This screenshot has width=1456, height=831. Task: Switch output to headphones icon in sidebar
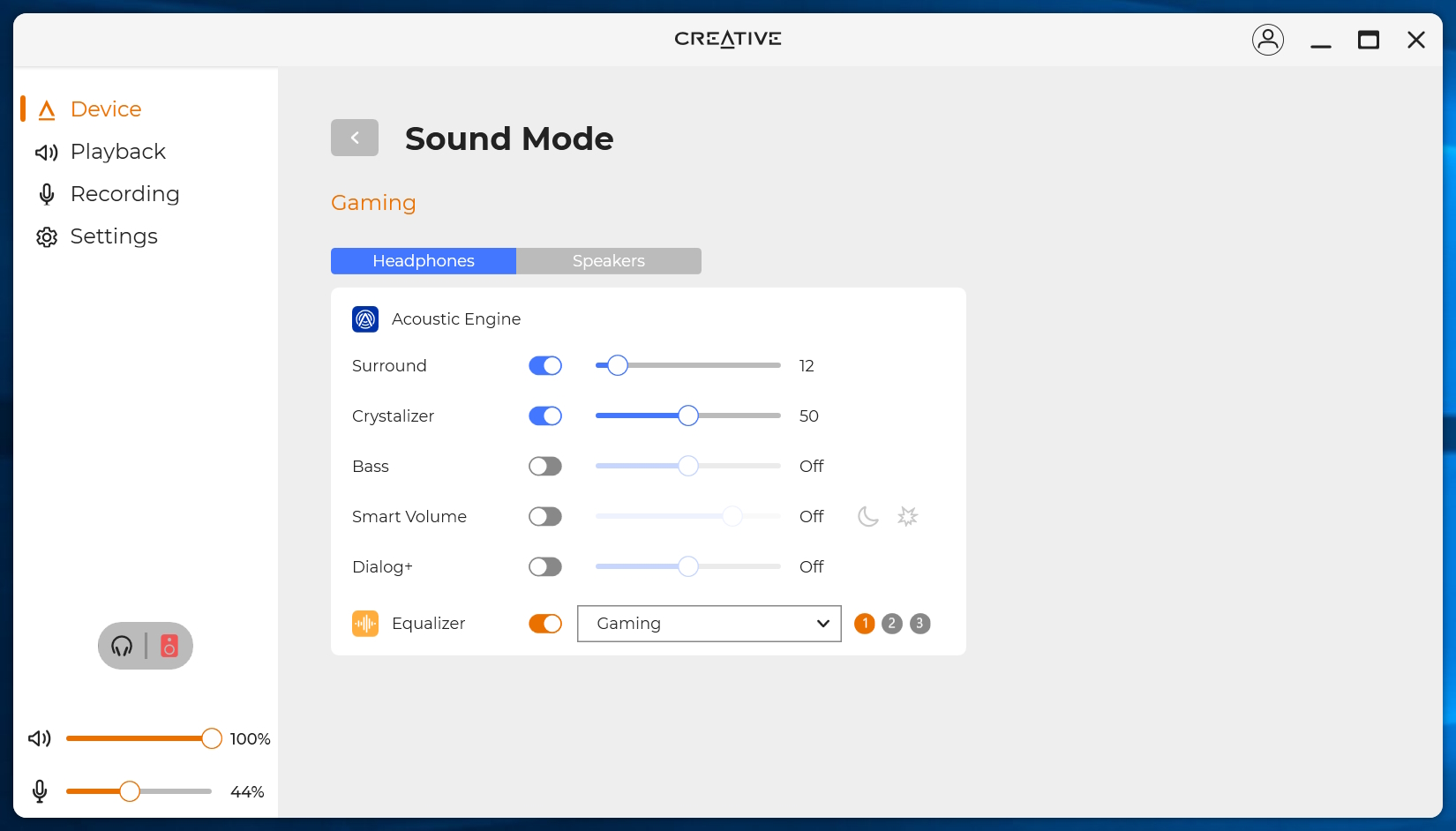click(123, 647)
